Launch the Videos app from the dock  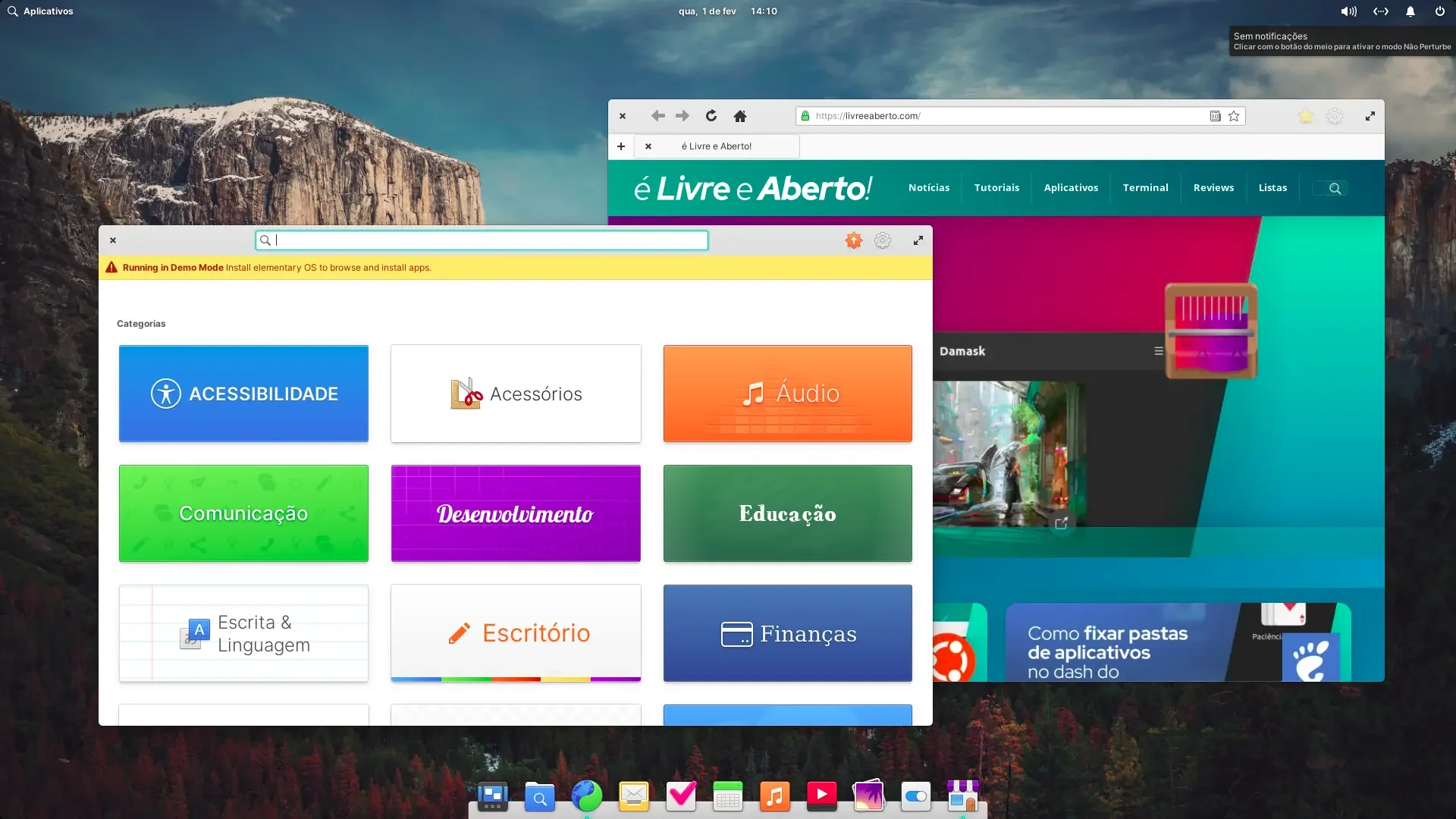tap(821, 795)
